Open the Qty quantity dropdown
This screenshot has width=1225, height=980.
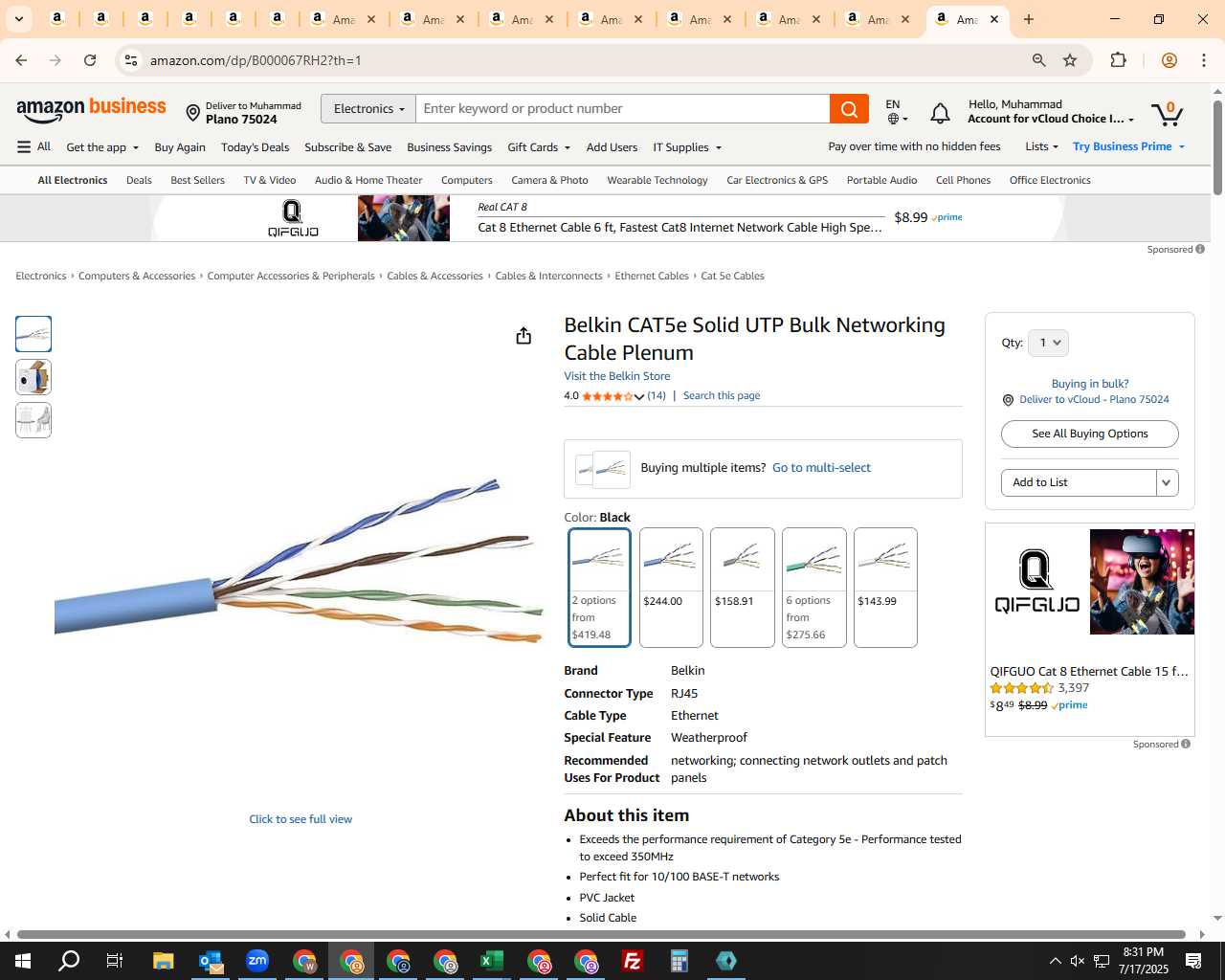click(x=1048, y=343)
